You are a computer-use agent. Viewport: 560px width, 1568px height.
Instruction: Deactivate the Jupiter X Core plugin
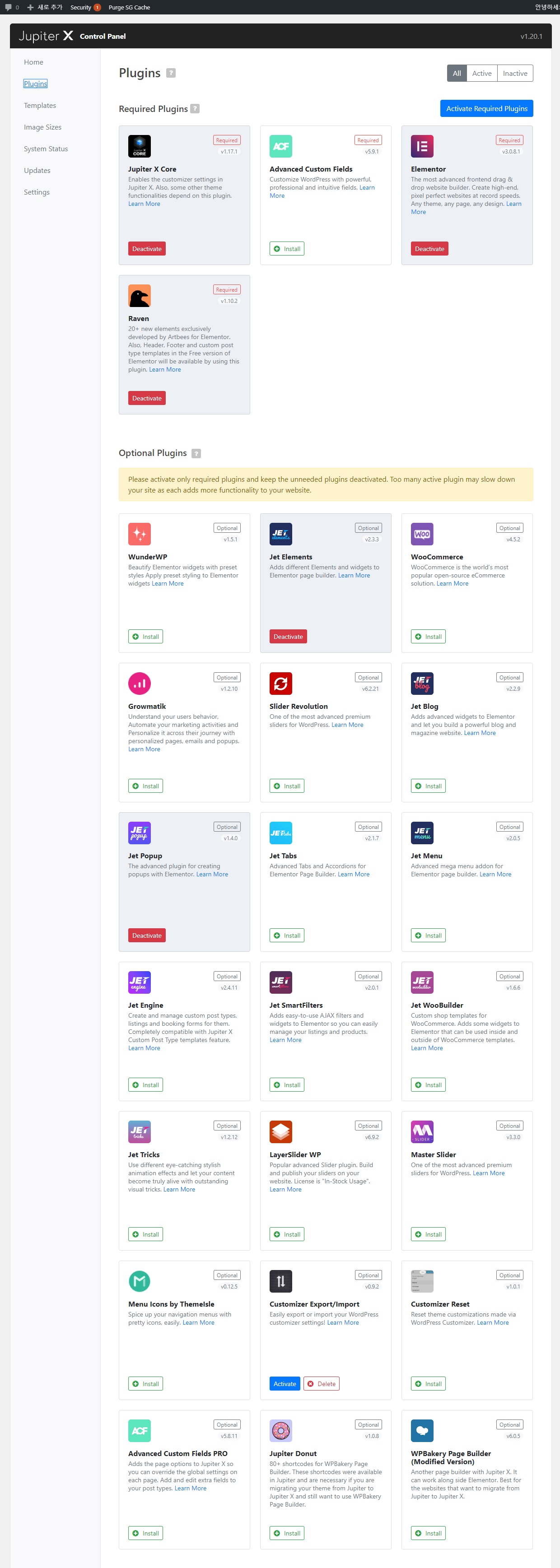pyautogui.click(x=147, y=249)
